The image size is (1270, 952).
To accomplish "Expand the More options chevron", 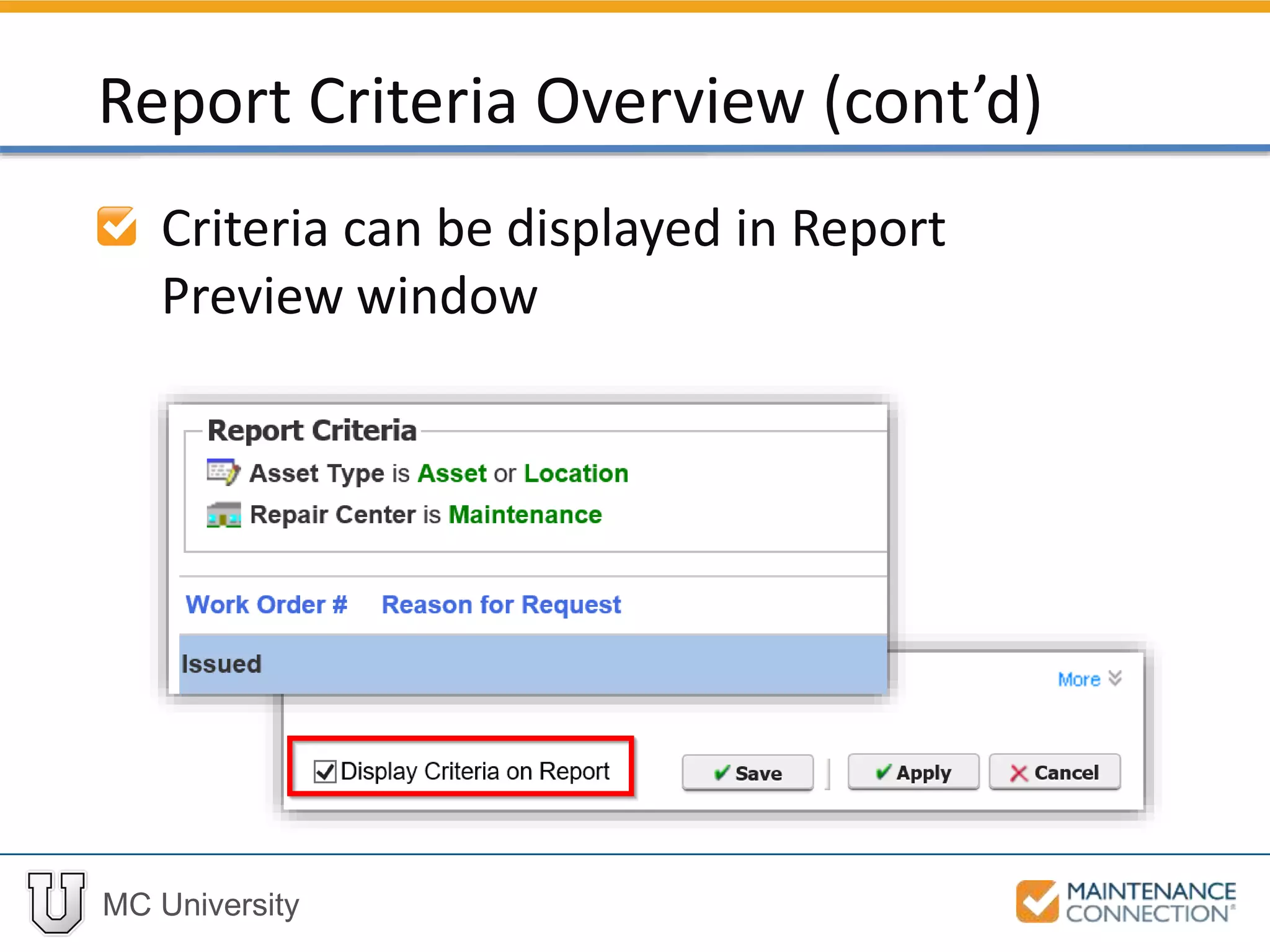I will (1115, 678).
